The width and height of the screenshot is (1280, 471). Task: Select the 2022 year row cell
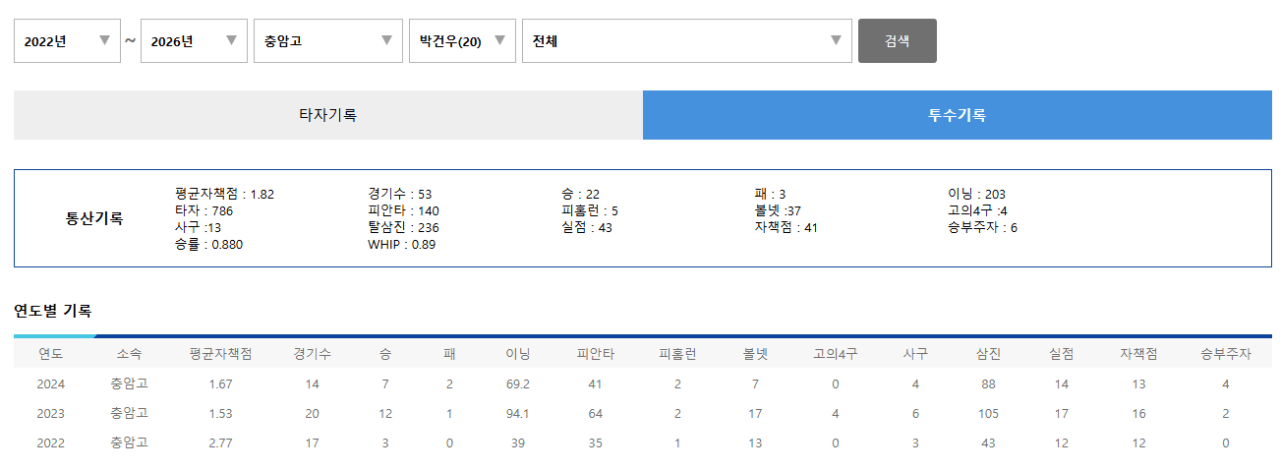(51, 442)
